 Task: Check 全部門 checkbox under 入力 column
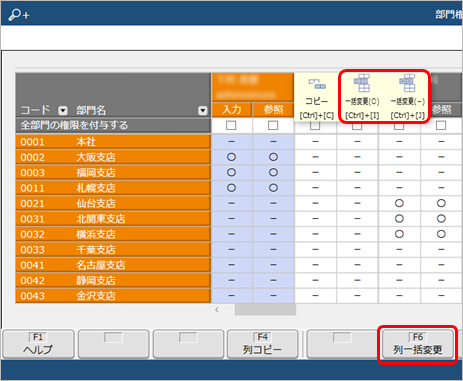[x=231, y=125]
